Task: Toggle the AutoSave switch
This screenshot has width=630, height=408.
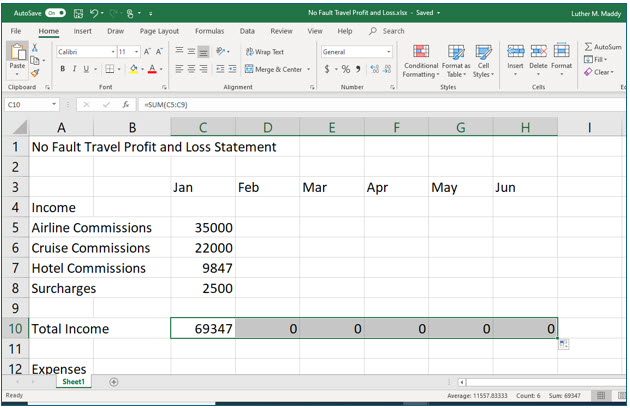Action: (x=55, y=13)
